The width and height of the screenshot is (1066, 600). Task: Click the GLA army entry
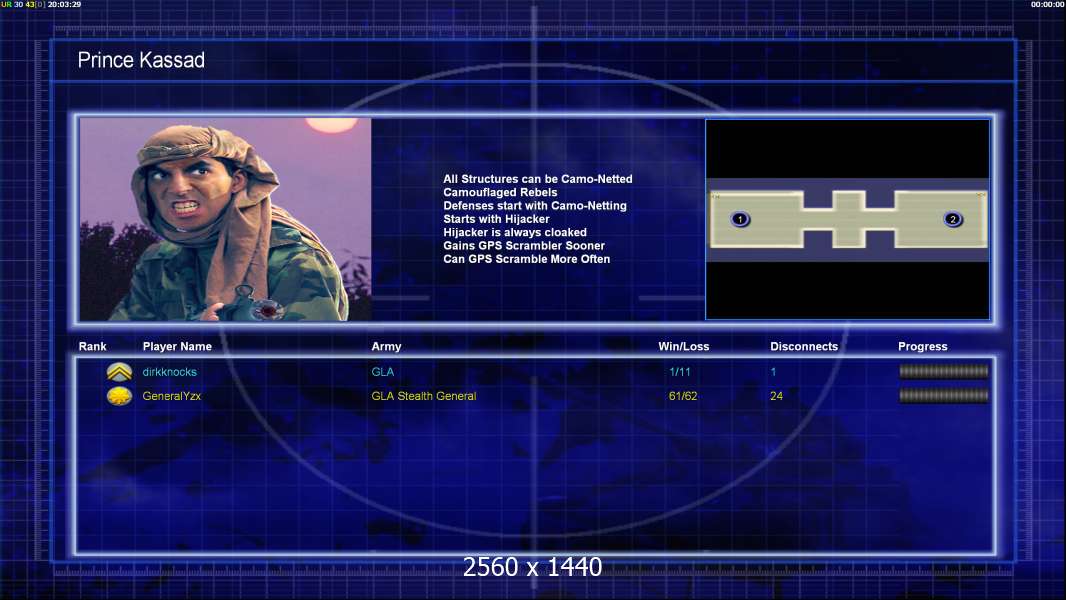[383, 372]
